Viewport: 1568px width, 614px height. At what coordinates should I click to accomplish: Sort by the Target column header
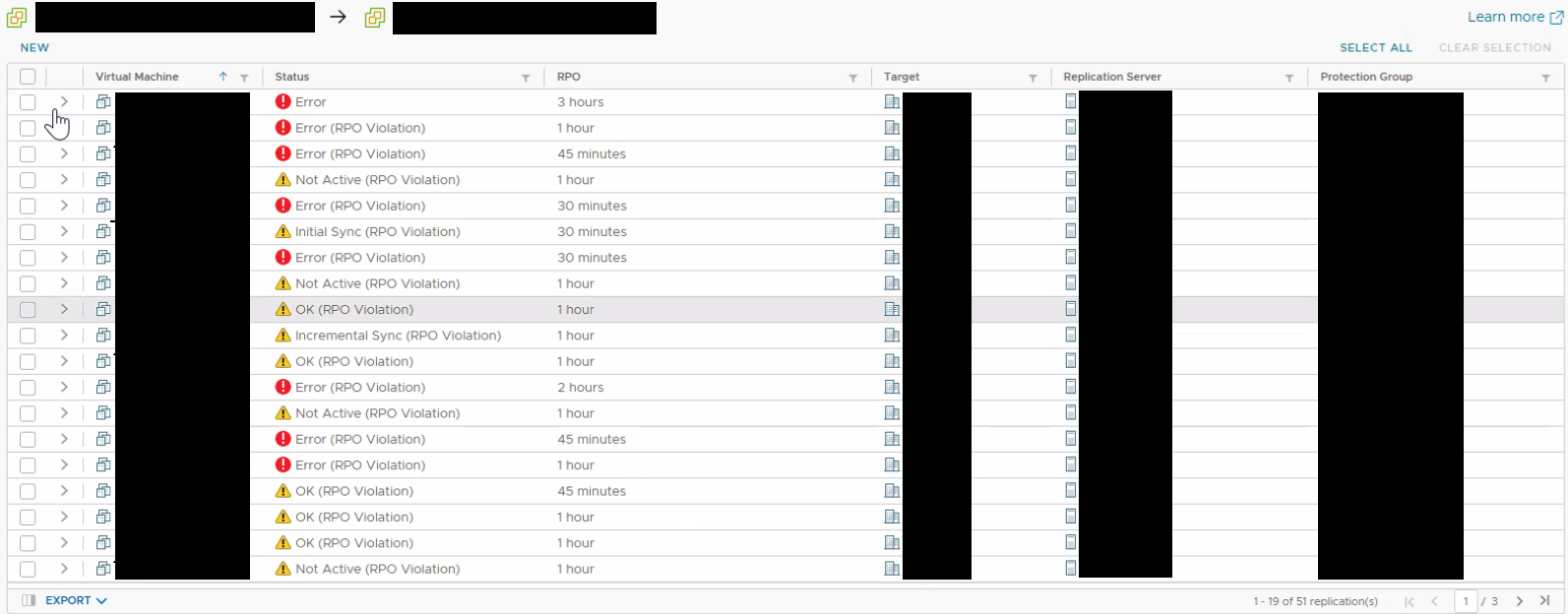pyautogui.click(x=902, y=77)
